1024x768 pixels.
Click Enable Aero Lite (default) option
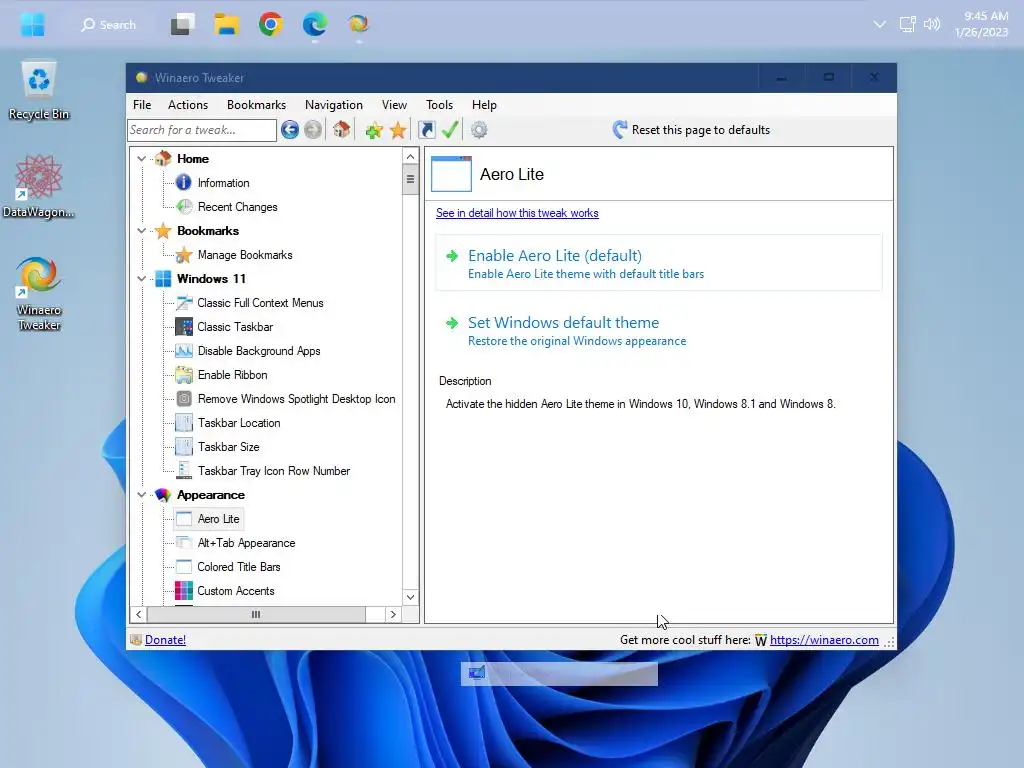(x=659, y=263)
